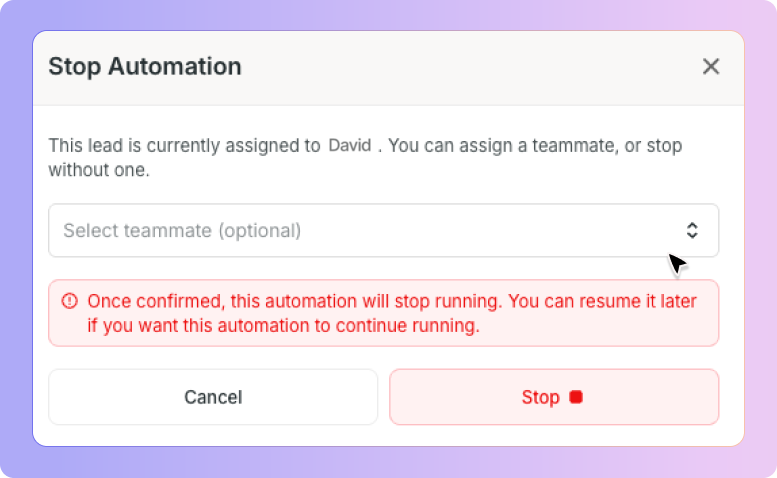This screenshot has width=777, height=478.
Task: Click the red warning message banner
Action: coord(384,313)
